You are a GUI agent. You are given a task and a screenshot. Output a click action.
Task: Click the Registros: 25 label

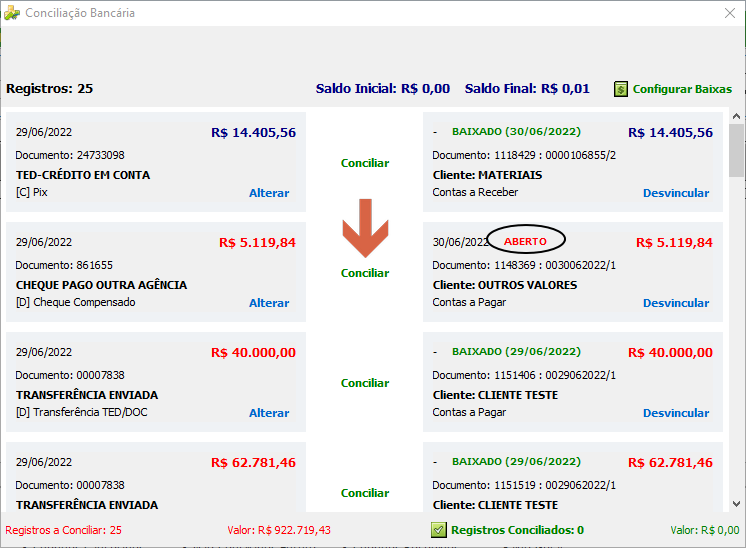(x=49, y=89)
